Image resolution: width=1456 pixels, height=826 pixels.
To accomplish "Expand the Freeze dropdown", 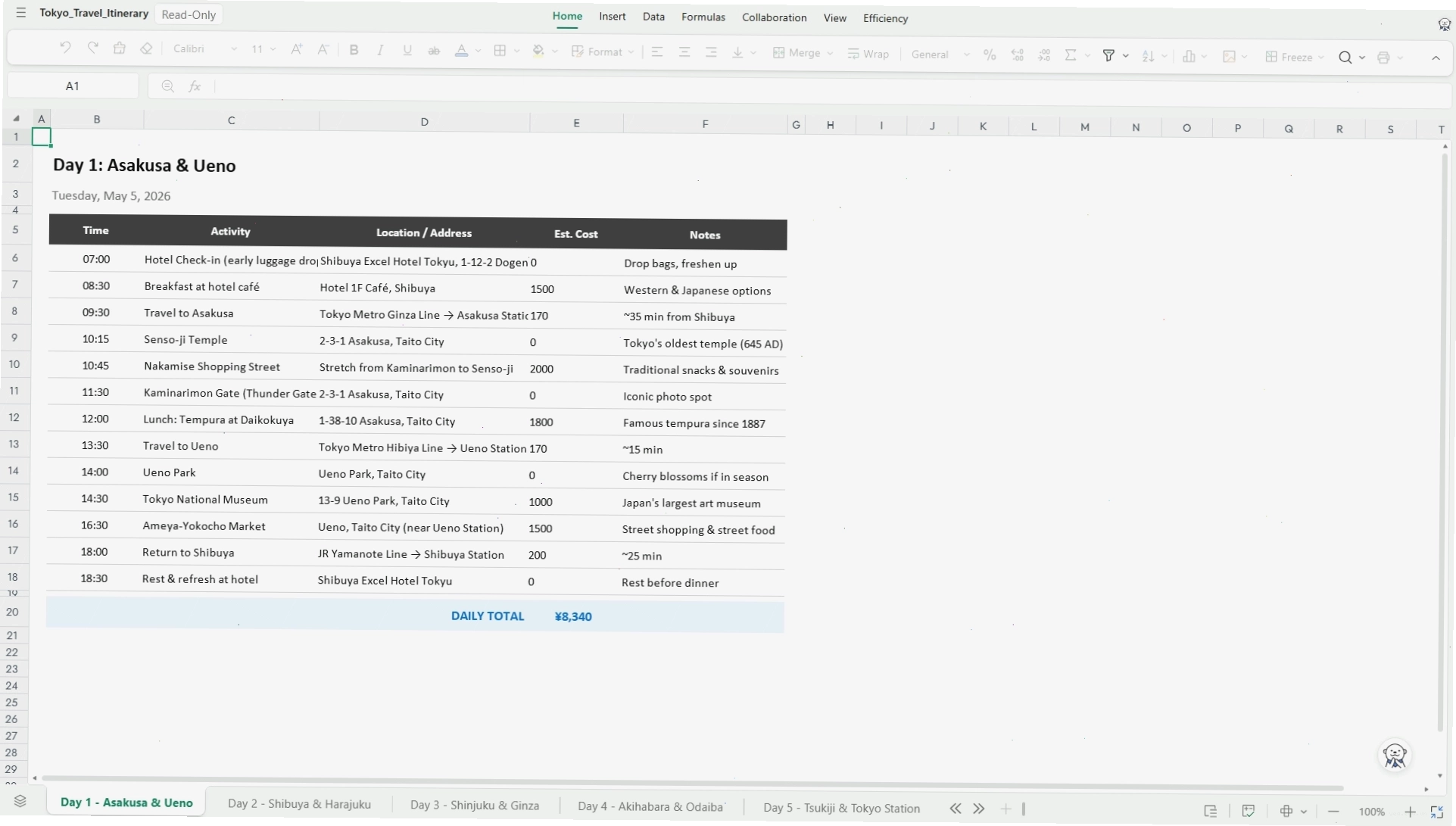I will 1295,57.
